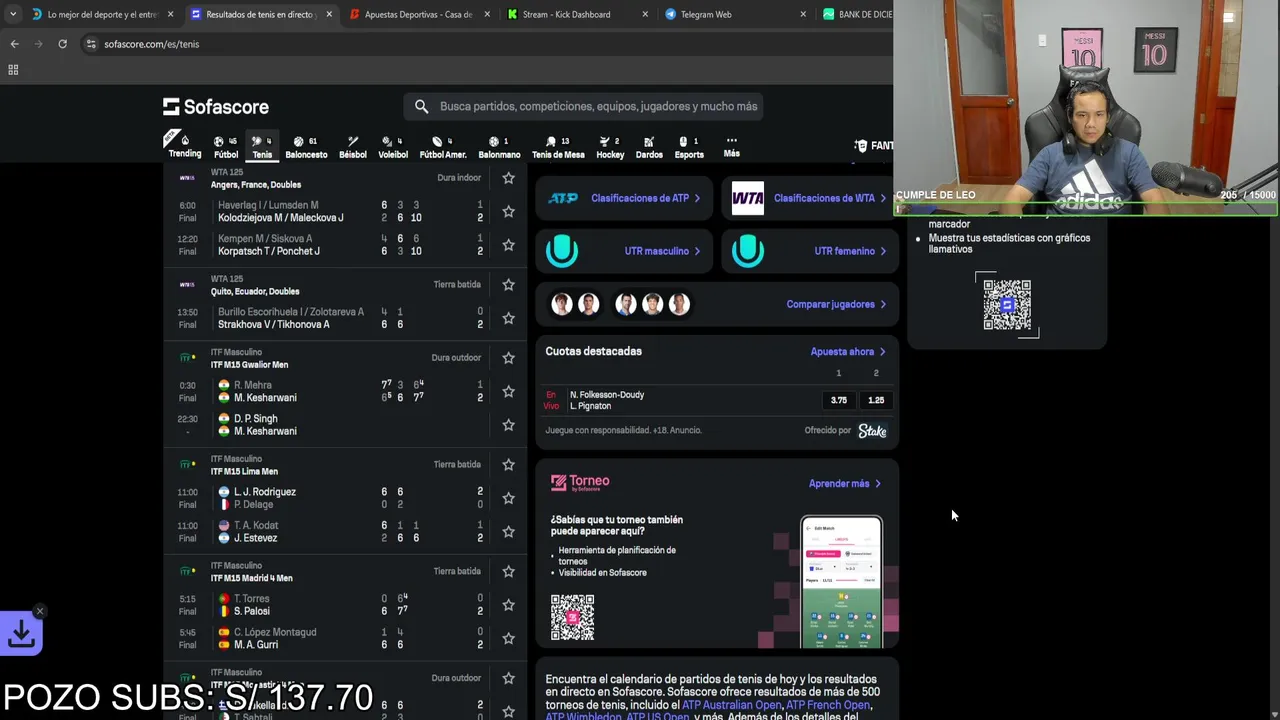The height and width of the screenshot is (720, 1280).
Task: Close the Resultados de tenis tab
Action: pyautogui.click(x=328, y=15)
